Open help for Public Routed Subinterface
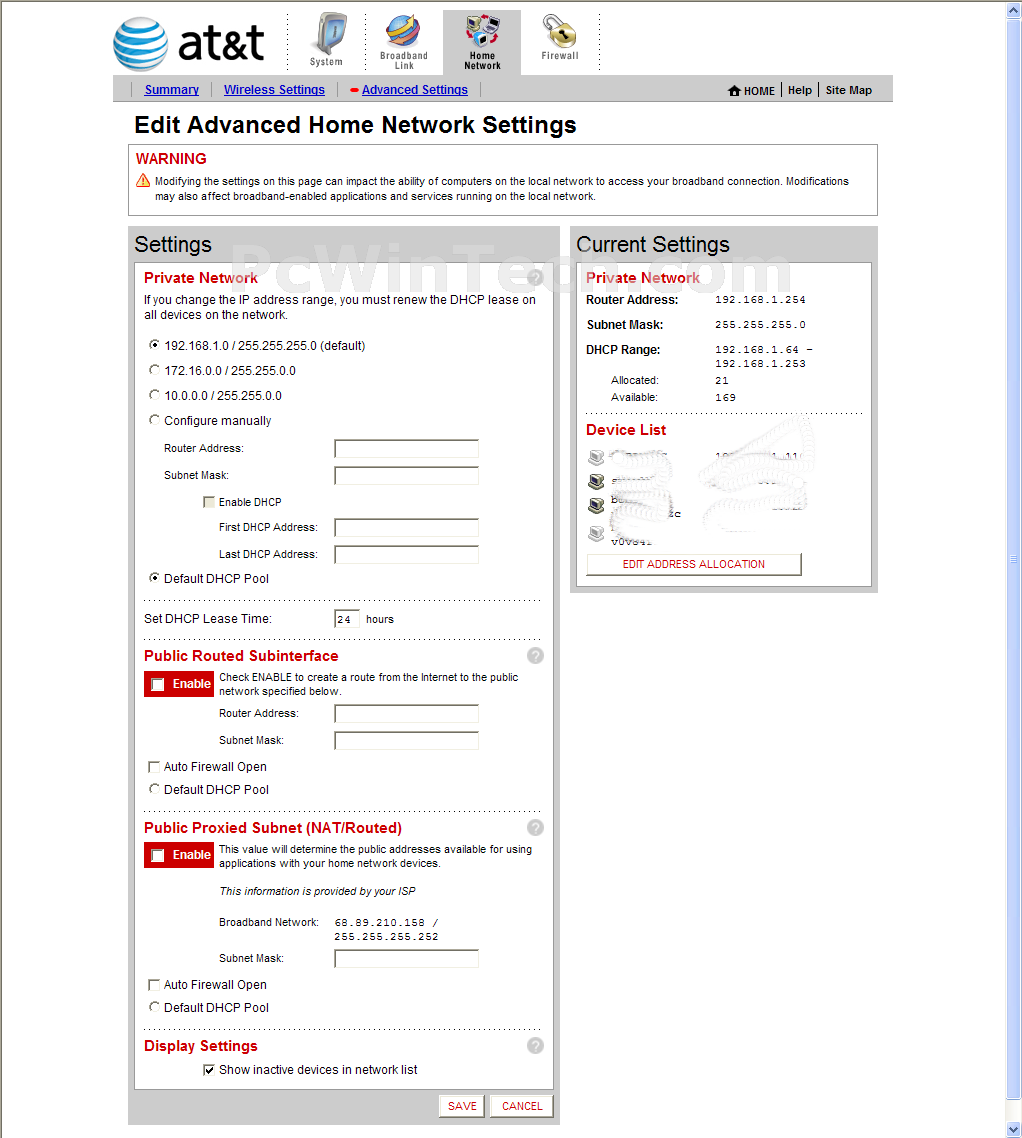This screenshot has height=1138, width=1022. pos(536,655)
